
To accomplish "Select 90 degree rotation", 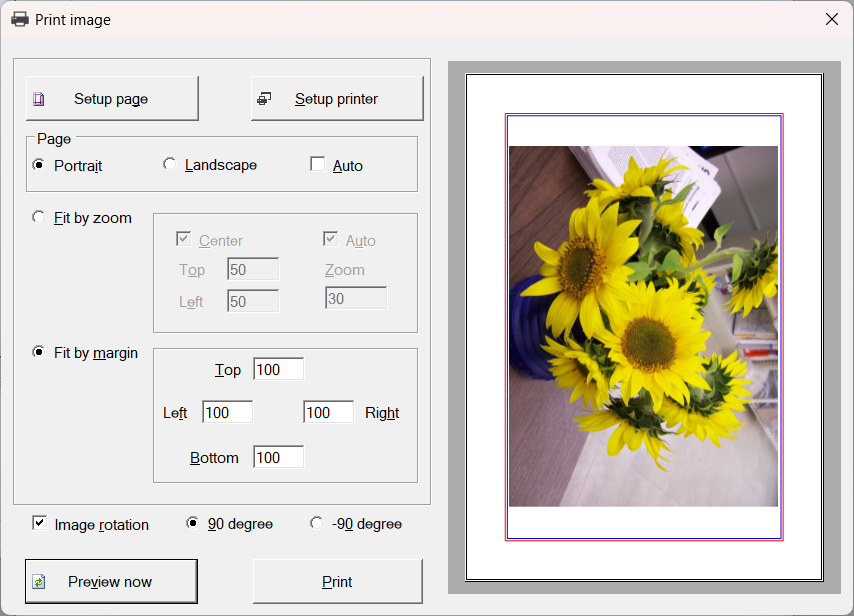I will (x=193, y=523).
